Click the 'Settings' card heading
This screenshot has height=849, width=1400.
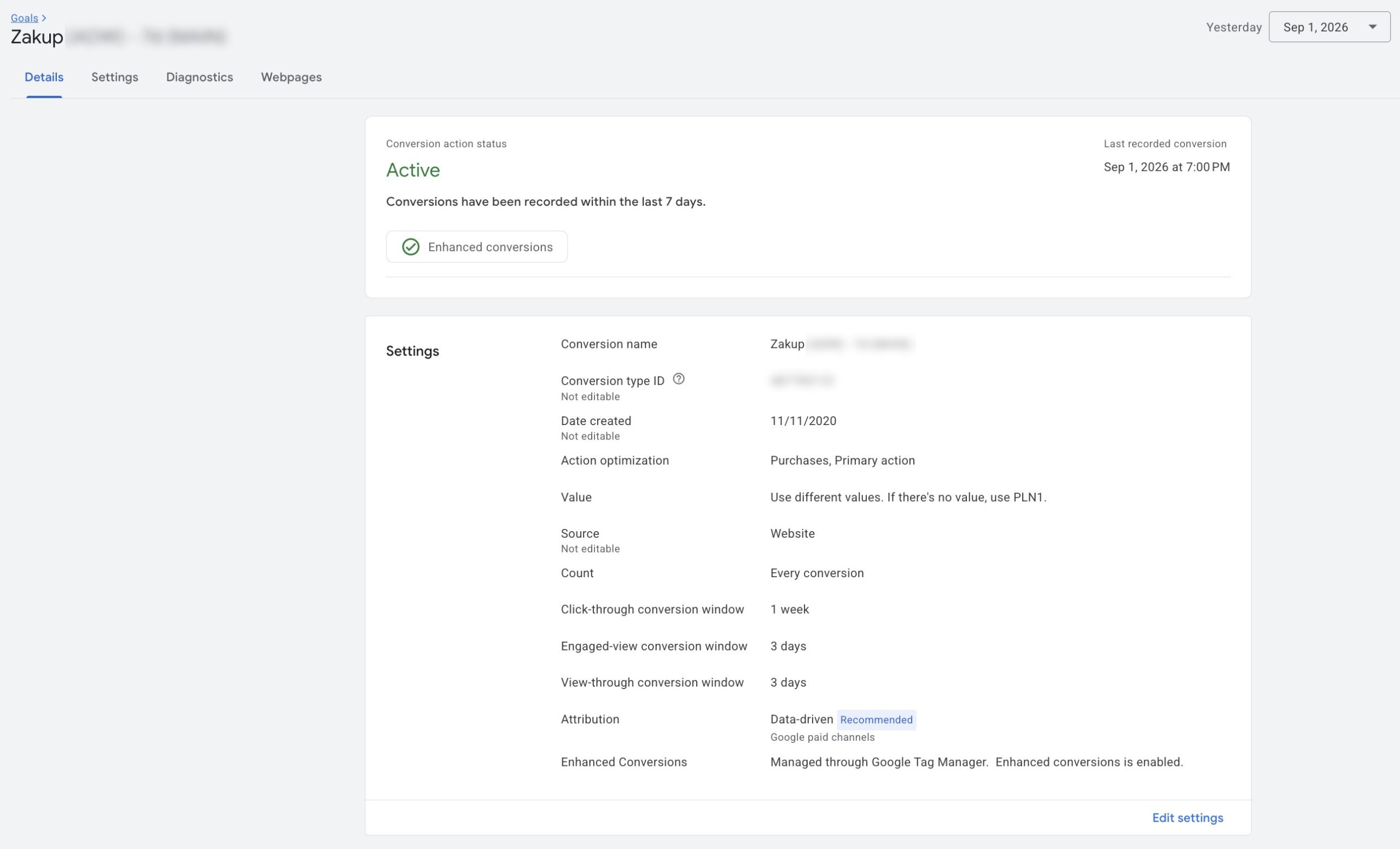click(412, 351)
